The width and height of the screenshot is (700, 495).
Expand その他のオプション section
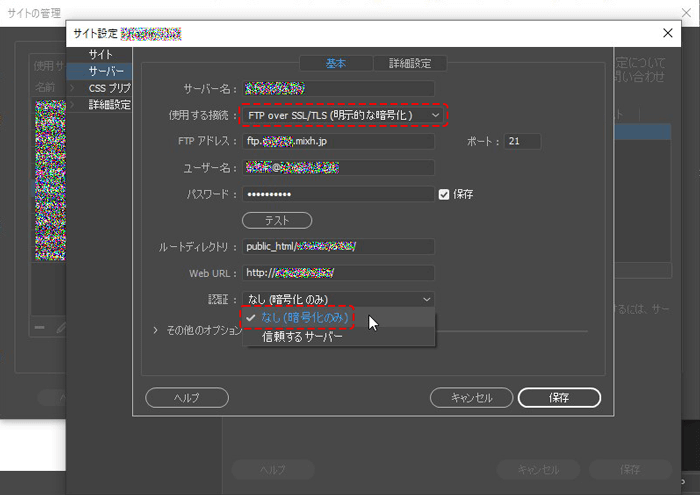[x=155, y=330]
